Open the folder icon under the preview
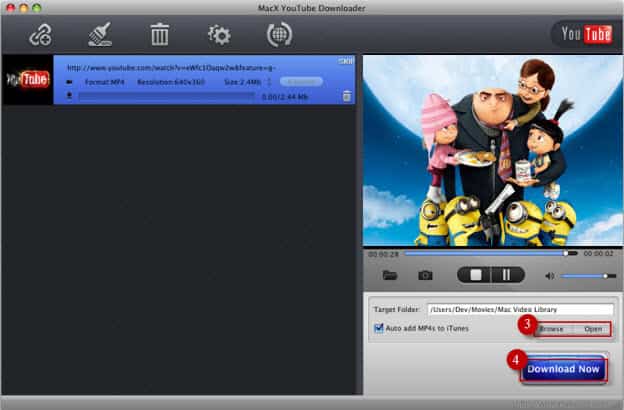Screen dimensions: 624x410 [390, 275]
